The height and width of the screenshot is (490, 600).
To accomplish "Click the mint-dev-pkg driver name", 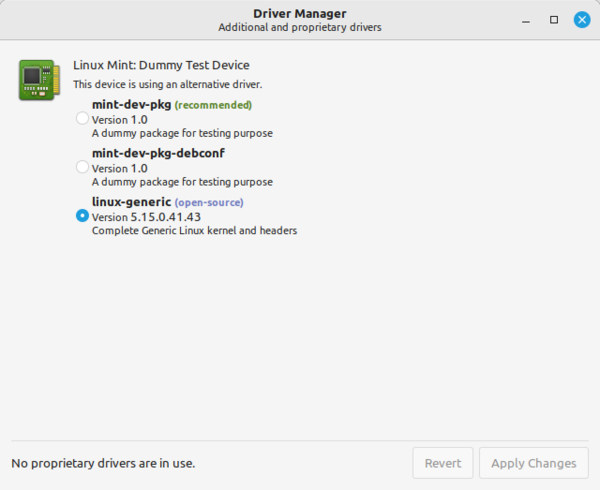I will 131,104.
